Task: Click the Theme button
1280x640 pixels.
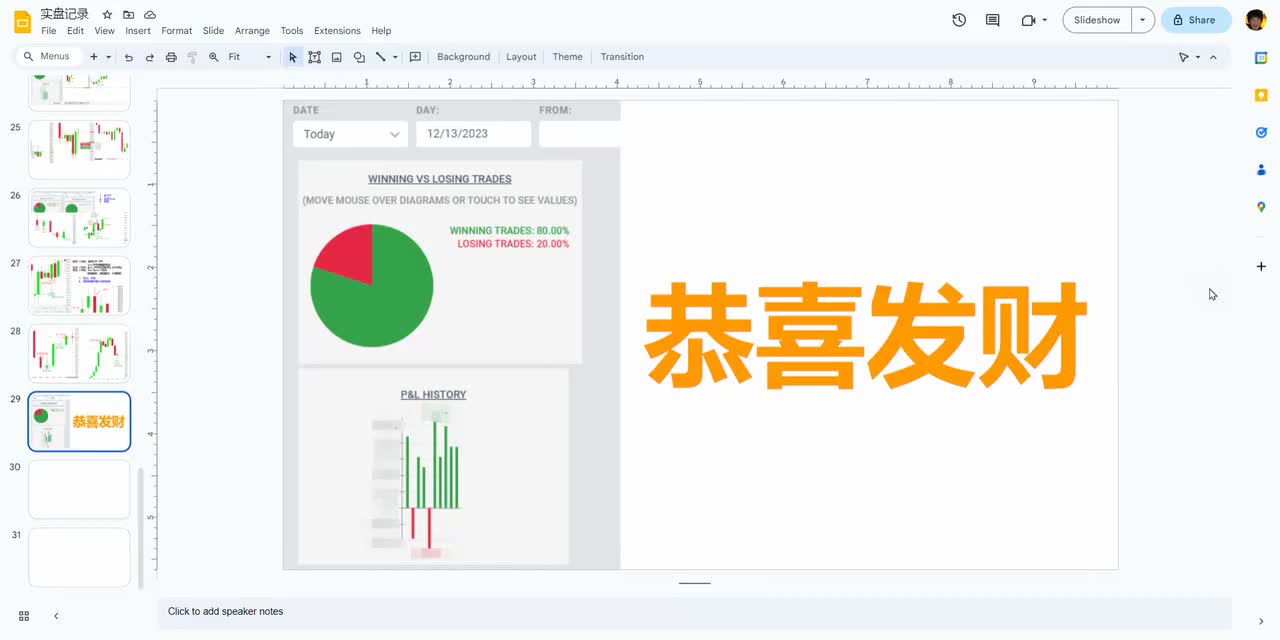Action: (x=567, y=57)
